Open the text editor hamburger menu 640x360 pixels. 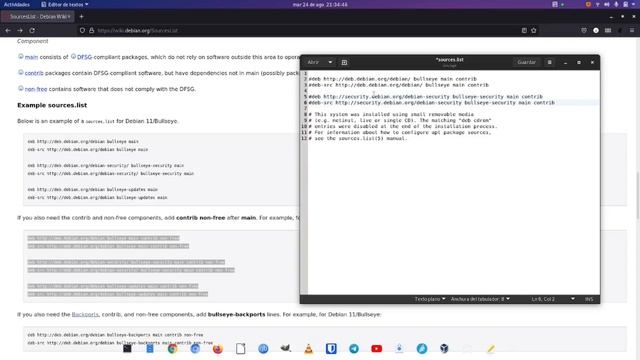[550, 62]
